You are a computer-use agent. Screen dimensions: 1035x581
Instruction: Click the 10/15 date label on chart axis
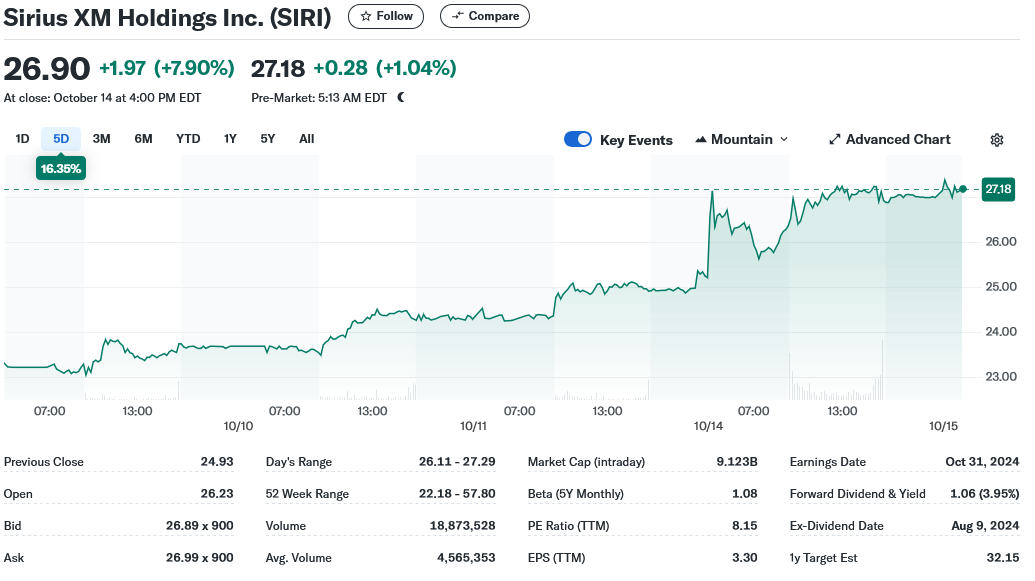point(943,427)
